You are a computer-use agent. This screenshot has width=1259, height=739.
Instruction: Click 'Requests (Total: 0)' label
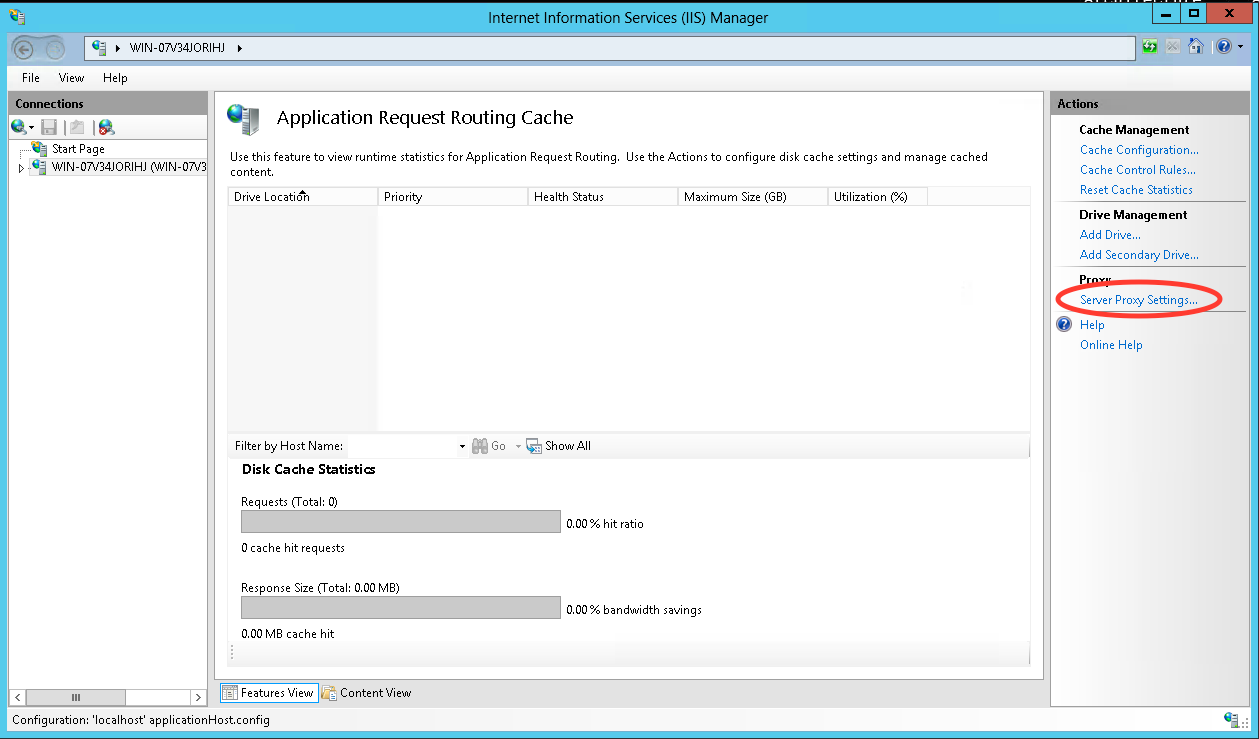[x=290, y=502]
